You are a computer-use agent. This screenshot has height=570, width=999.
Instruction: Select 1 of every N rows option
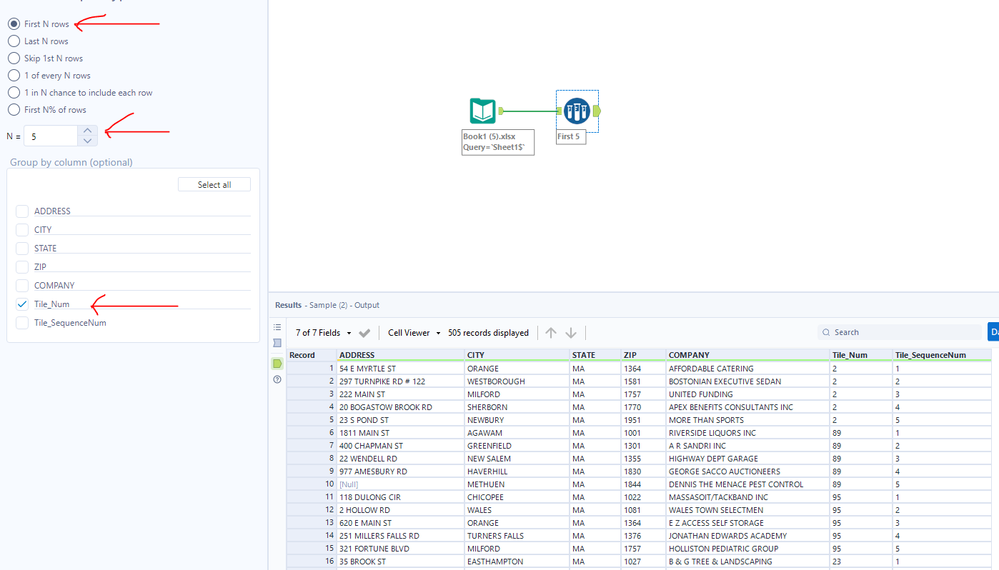(x=13, y=75)
